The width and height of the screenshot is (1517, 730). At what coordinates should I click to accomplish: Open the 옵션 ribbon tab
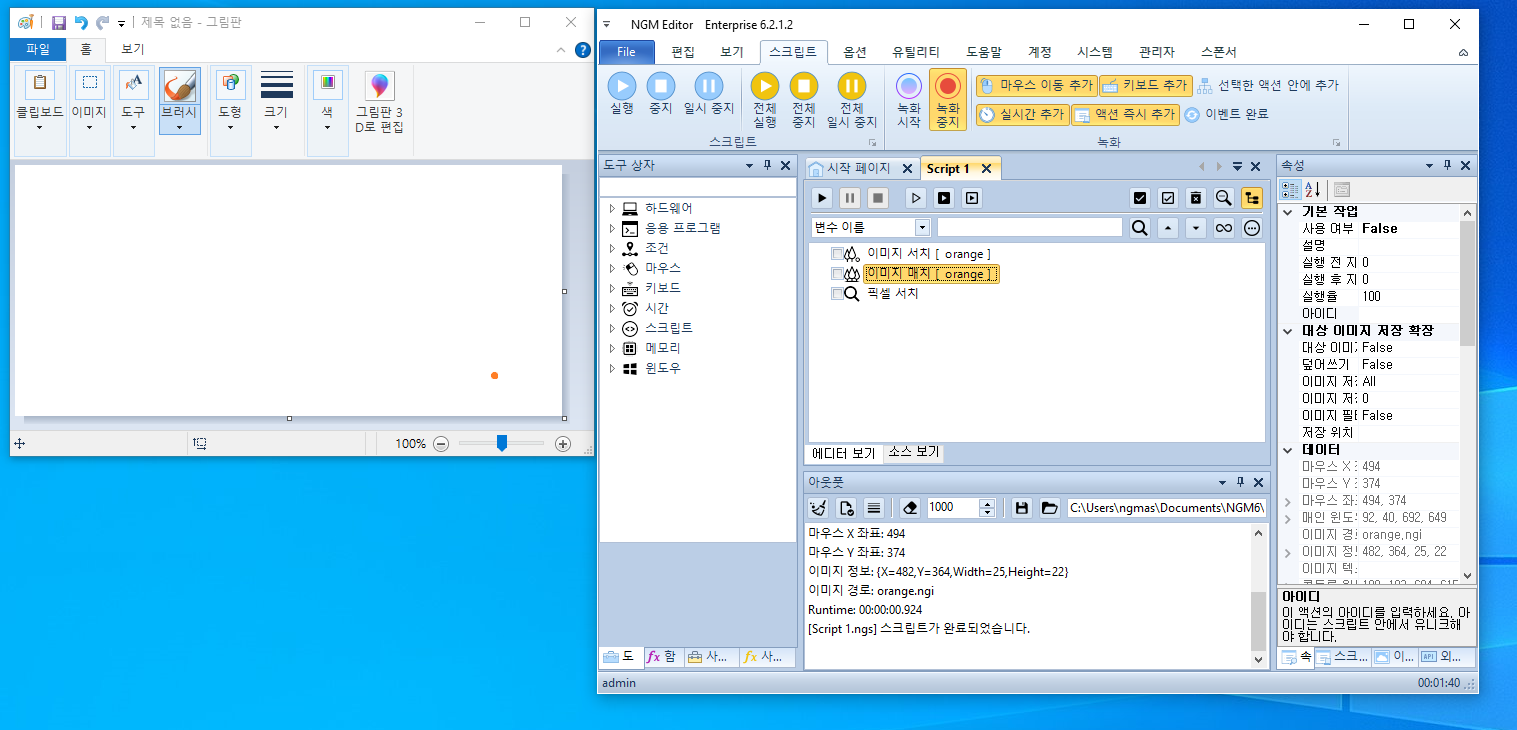855,52
